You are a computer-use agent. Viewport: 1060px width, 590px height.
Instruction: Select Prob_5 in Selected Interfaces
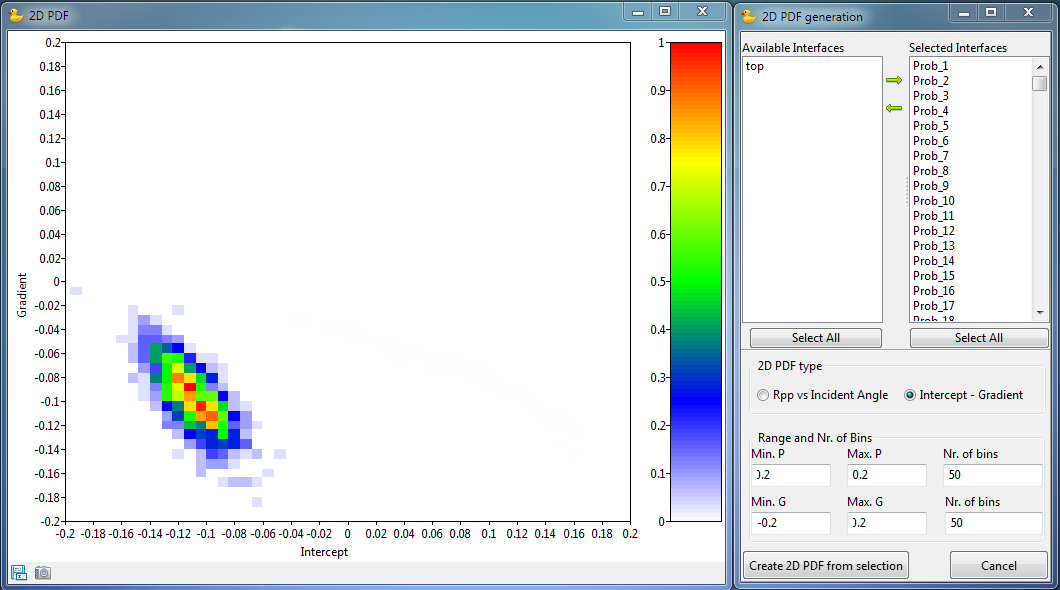tap(930, 126)
